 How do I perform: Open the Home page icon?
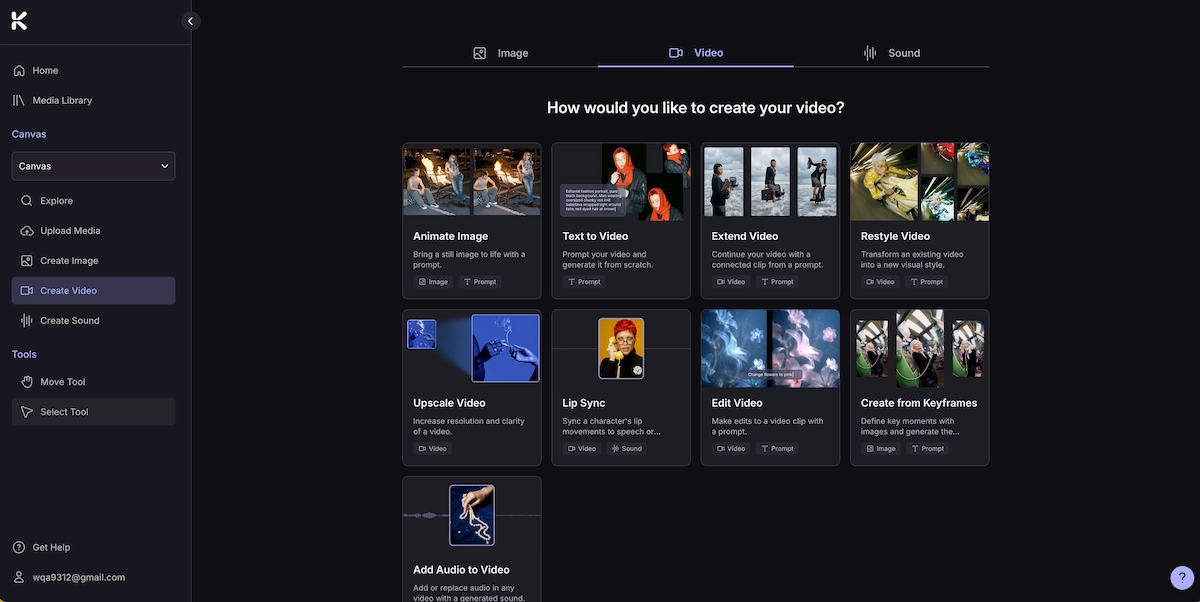[19, 71]
